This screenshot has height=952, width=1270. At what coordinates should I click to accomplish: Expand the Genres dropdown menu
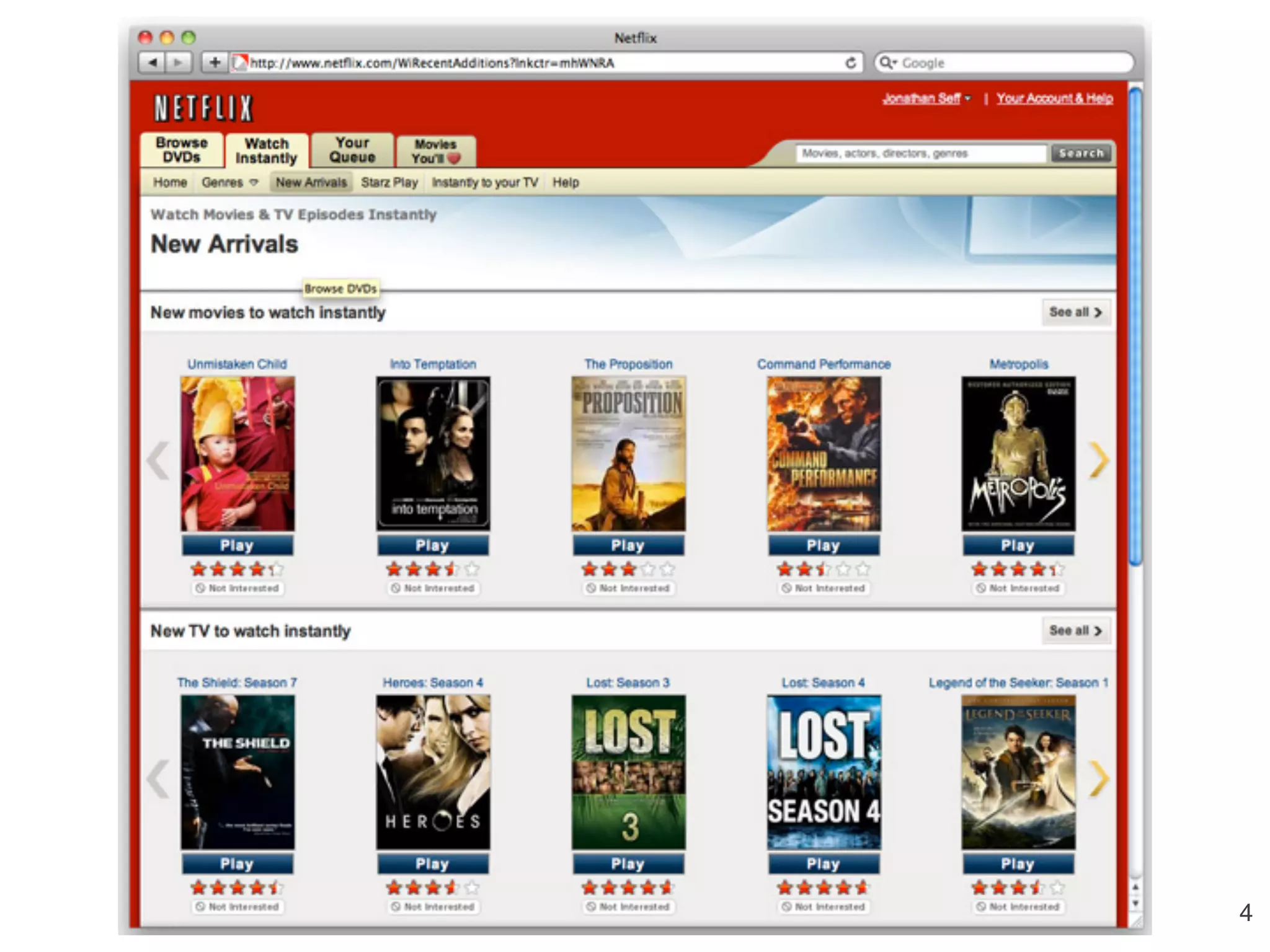[229, 183]
